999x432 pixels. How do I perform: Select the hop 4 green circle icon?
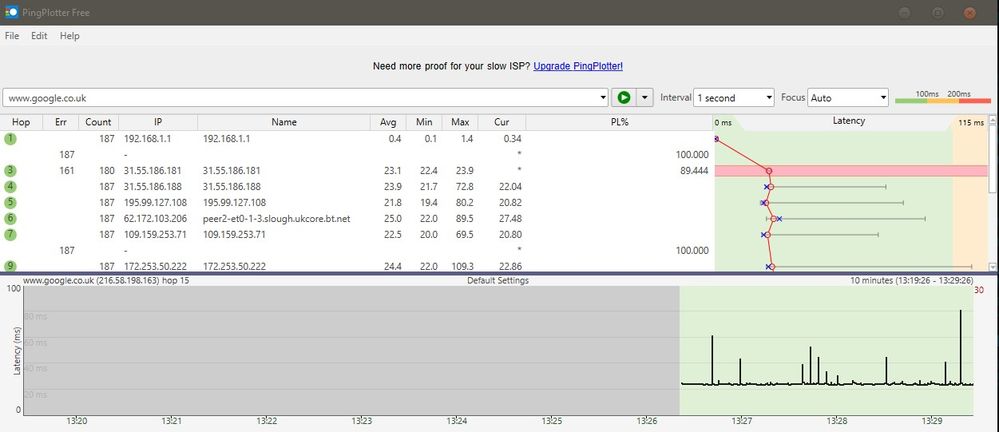(x=10, y=187)
